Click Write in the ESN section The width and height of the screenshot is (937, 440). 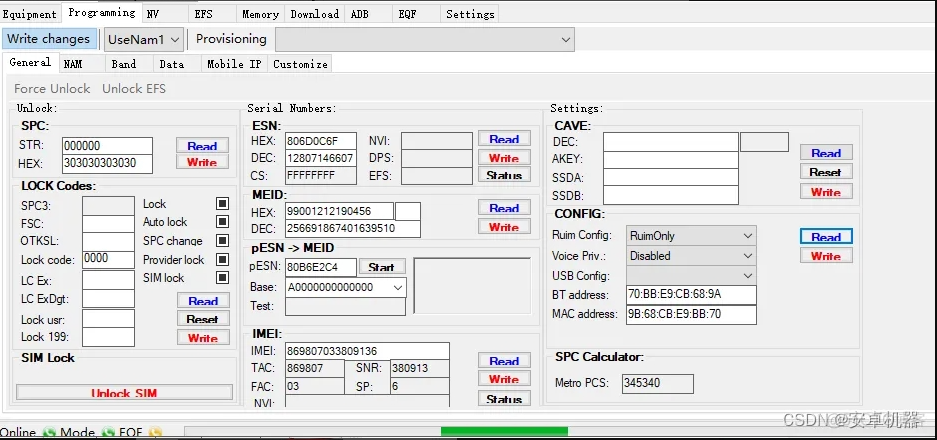click(504, 158)
